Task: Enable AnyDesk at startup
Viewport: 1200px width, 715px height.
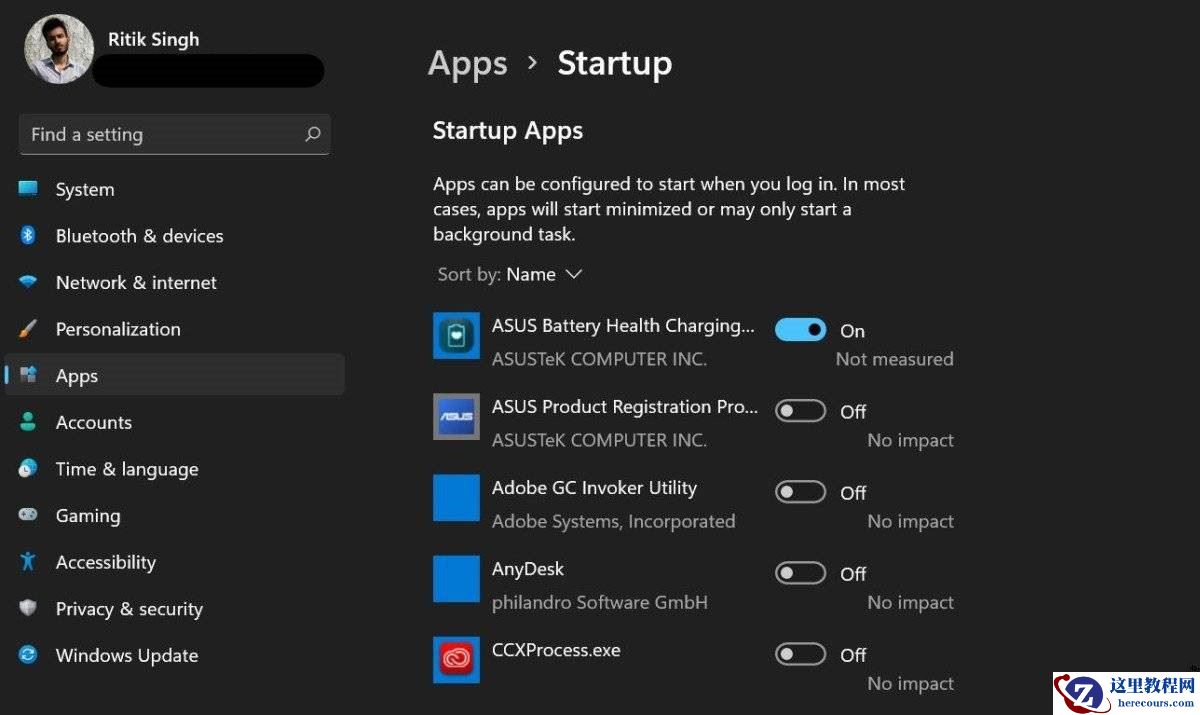Action: coord(800,572)
